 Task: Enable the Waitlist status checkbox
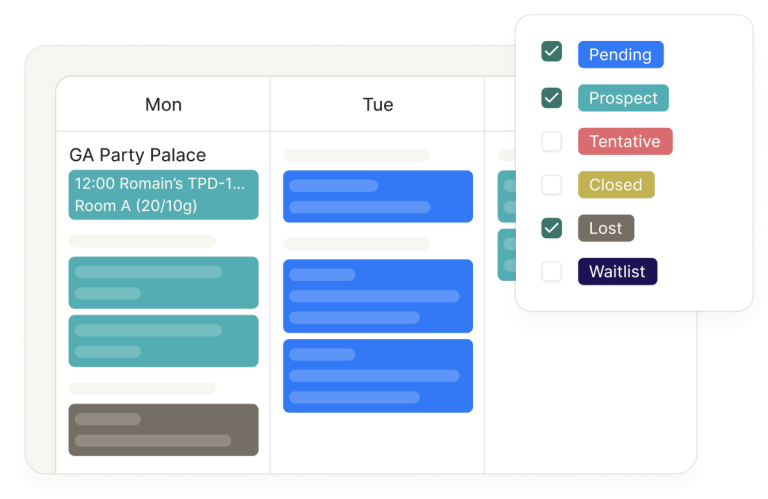coord(552,271)
